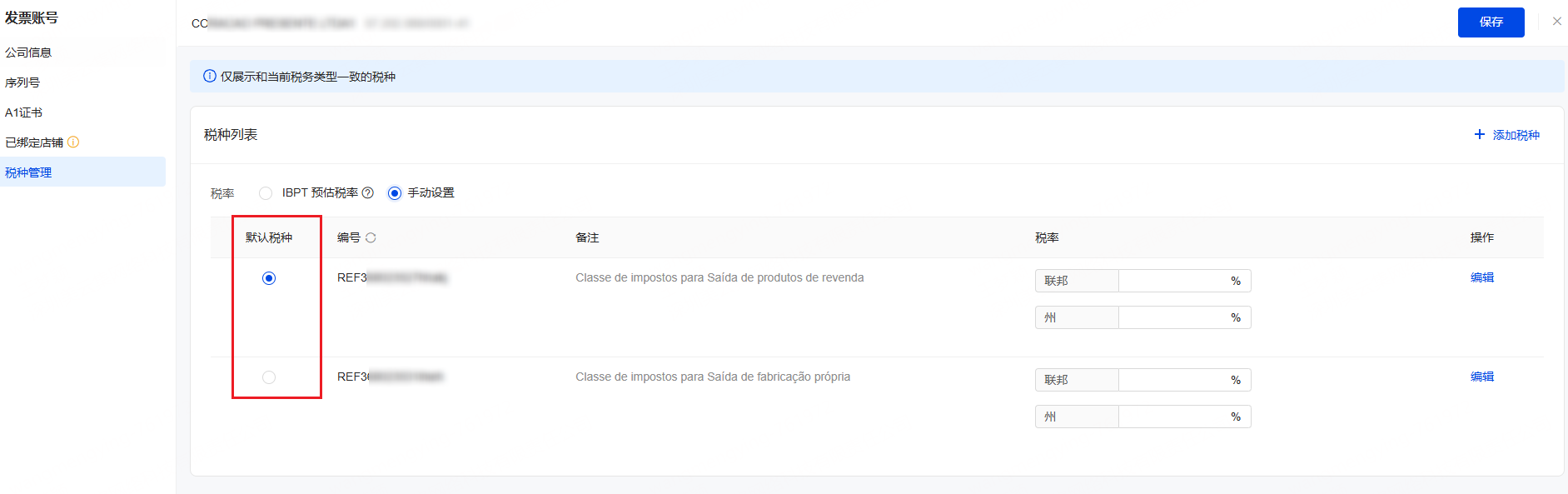The image size is (1568, 494).
Task: Select the 手动设置 radio button
Action: (395, 193)
